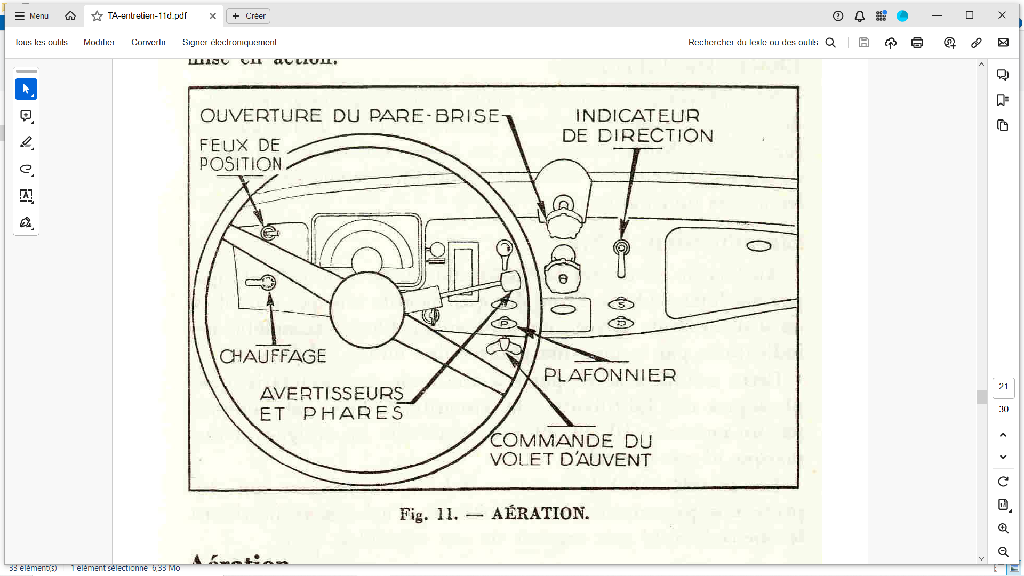Open the Convertir menu
The height and width of the screenshot is (576, 1024).
pos(148,42)
